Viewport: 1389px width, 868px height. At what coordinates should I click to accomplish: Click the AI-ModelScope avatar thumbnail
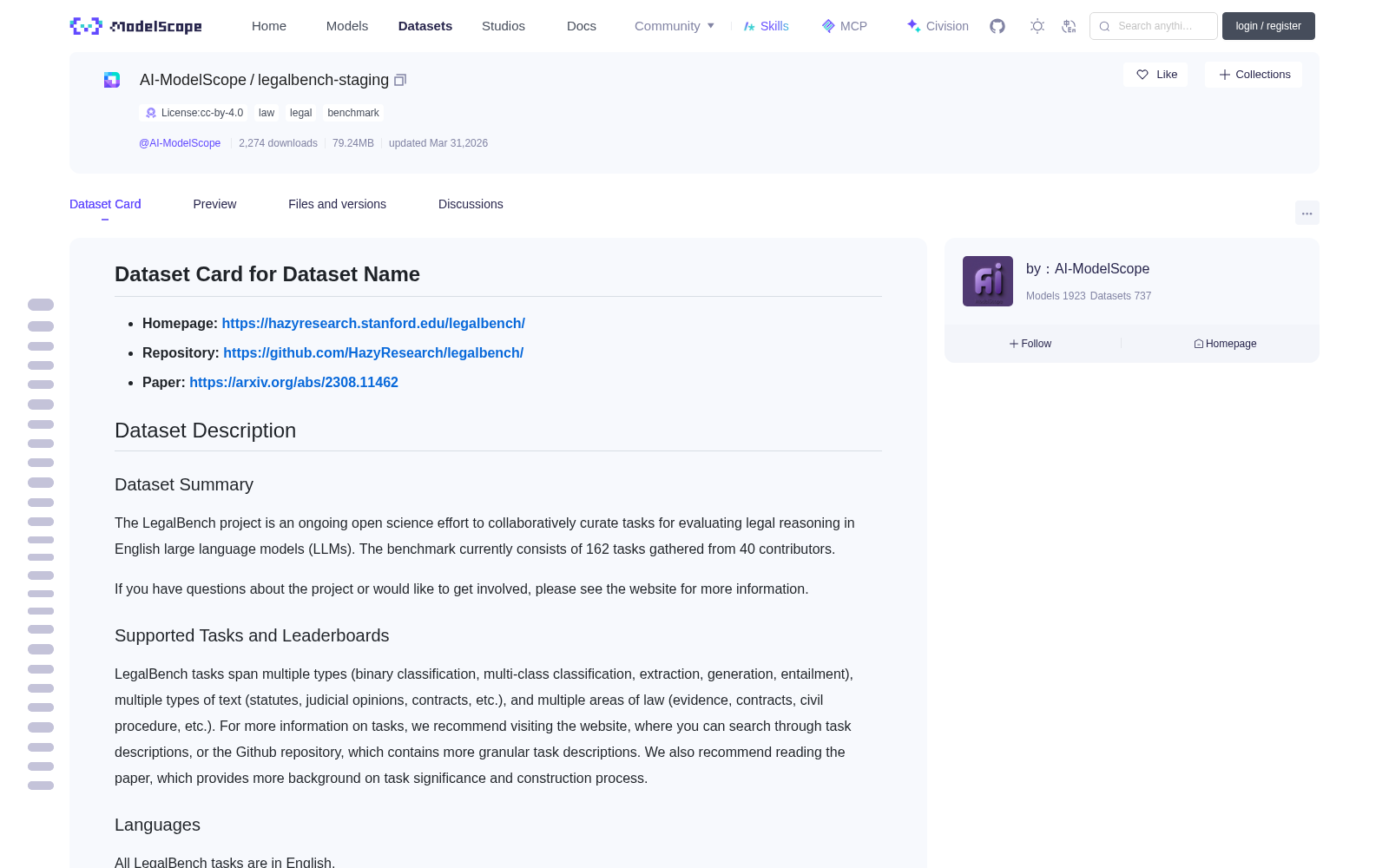(988, 281)
